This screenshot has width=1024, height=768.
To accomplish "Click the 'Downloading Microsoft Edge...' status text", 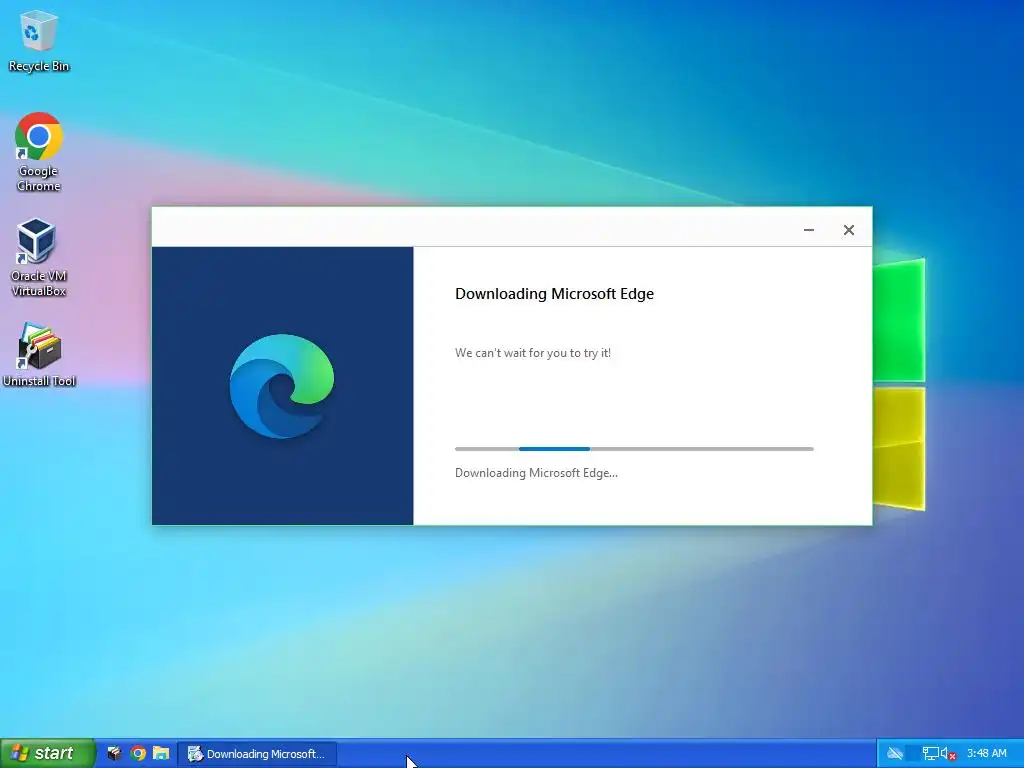I will 536,473.
